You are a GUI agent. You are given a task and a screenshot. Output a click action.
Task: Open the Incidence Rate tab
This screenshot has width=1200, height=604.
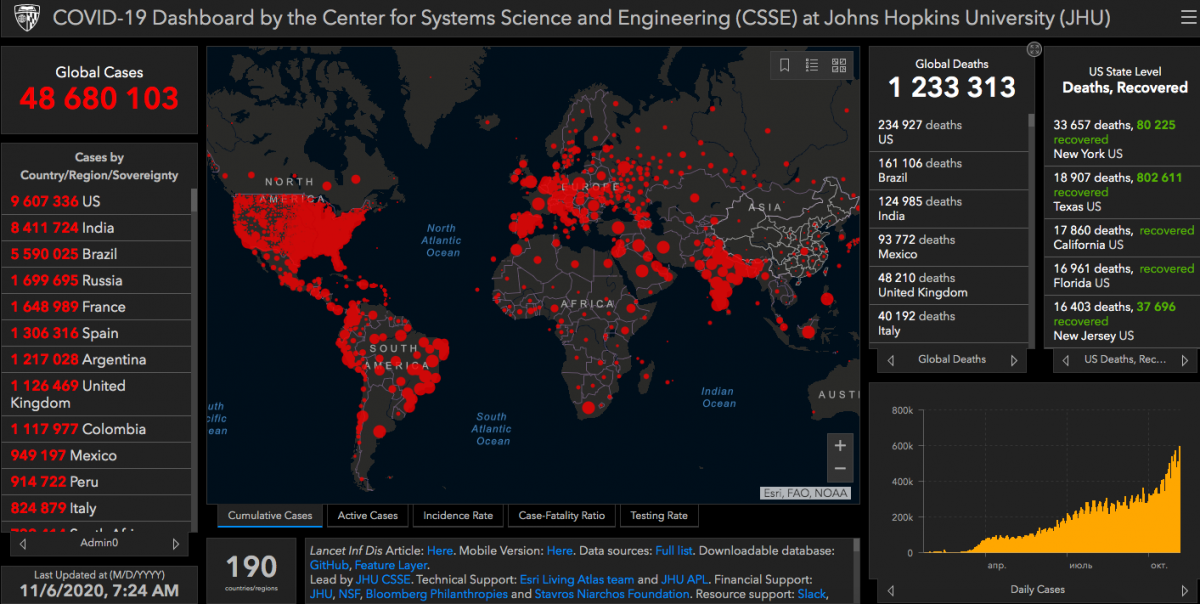458,516
